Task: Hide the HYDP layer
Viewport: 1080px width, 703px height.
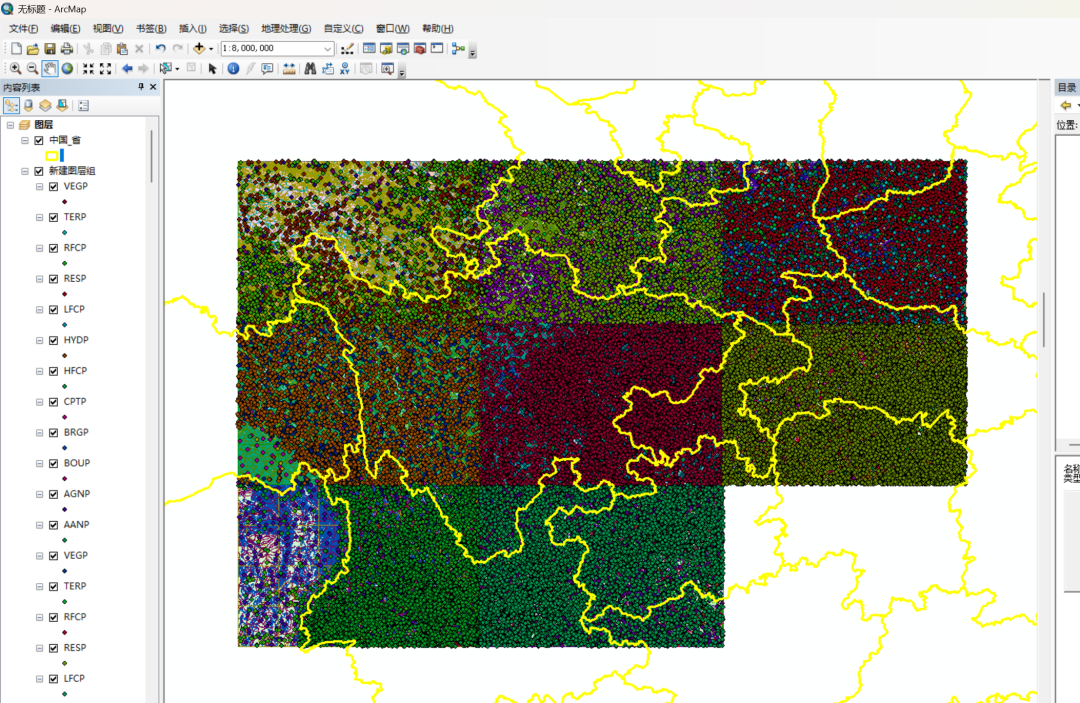Action: tap(54, 340)
